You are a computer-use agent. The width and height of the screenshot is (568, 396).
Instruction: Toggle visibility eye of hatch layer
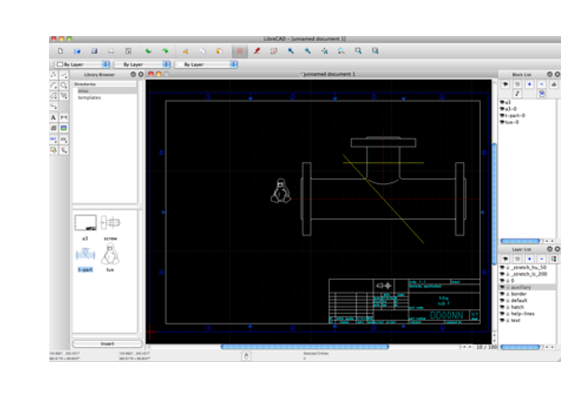(x=502, y=307)
